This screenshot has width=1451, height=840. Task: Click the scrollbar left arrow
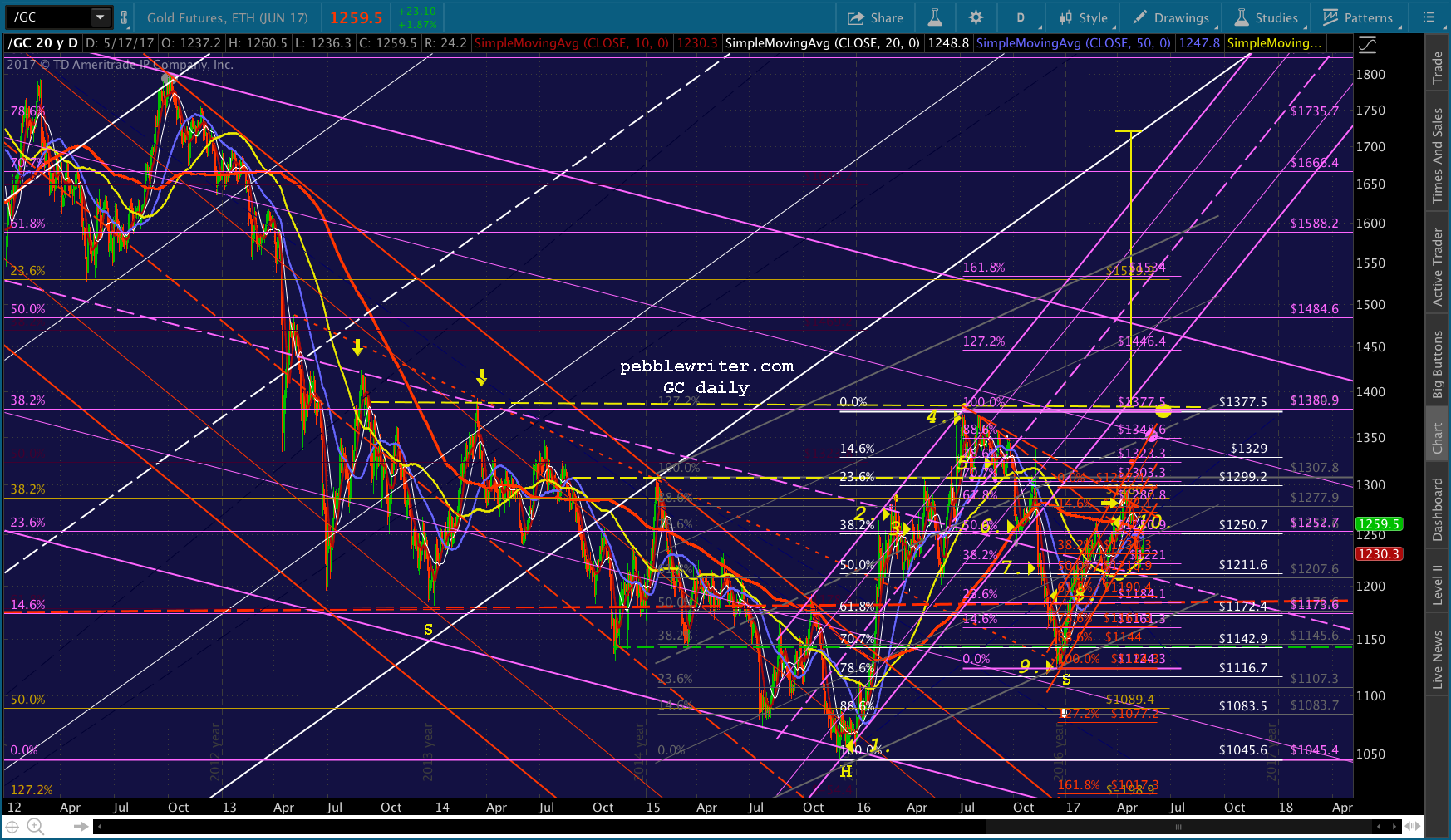[x=99, y=826]
